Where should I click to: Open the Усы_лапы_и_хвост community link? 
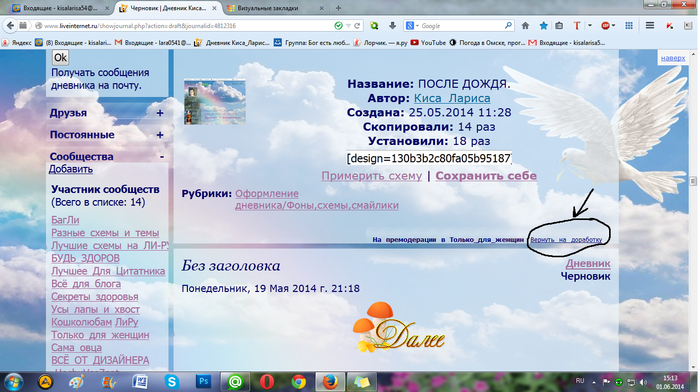coord(96,309)
